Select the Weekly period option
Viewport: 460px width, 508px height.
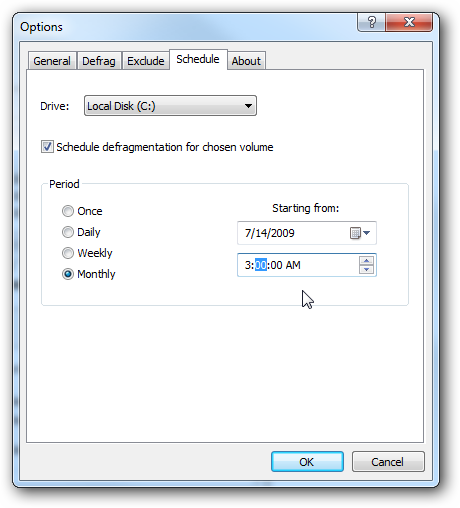68,253
